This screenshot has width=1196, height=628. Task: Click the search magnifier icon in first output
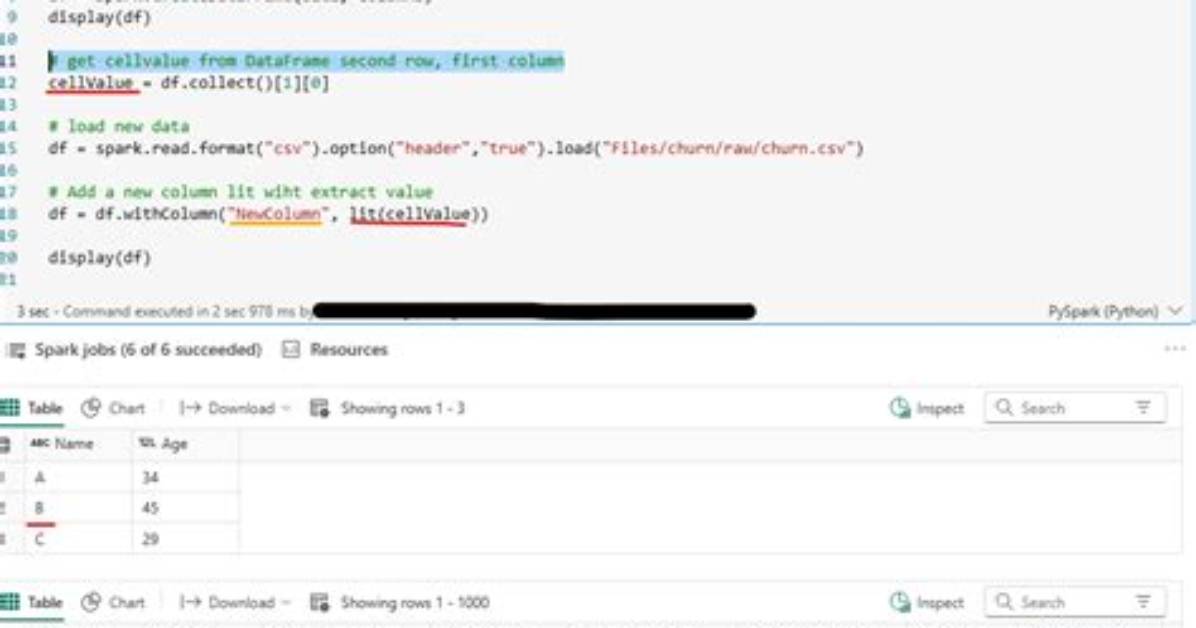click(1005, 407)
